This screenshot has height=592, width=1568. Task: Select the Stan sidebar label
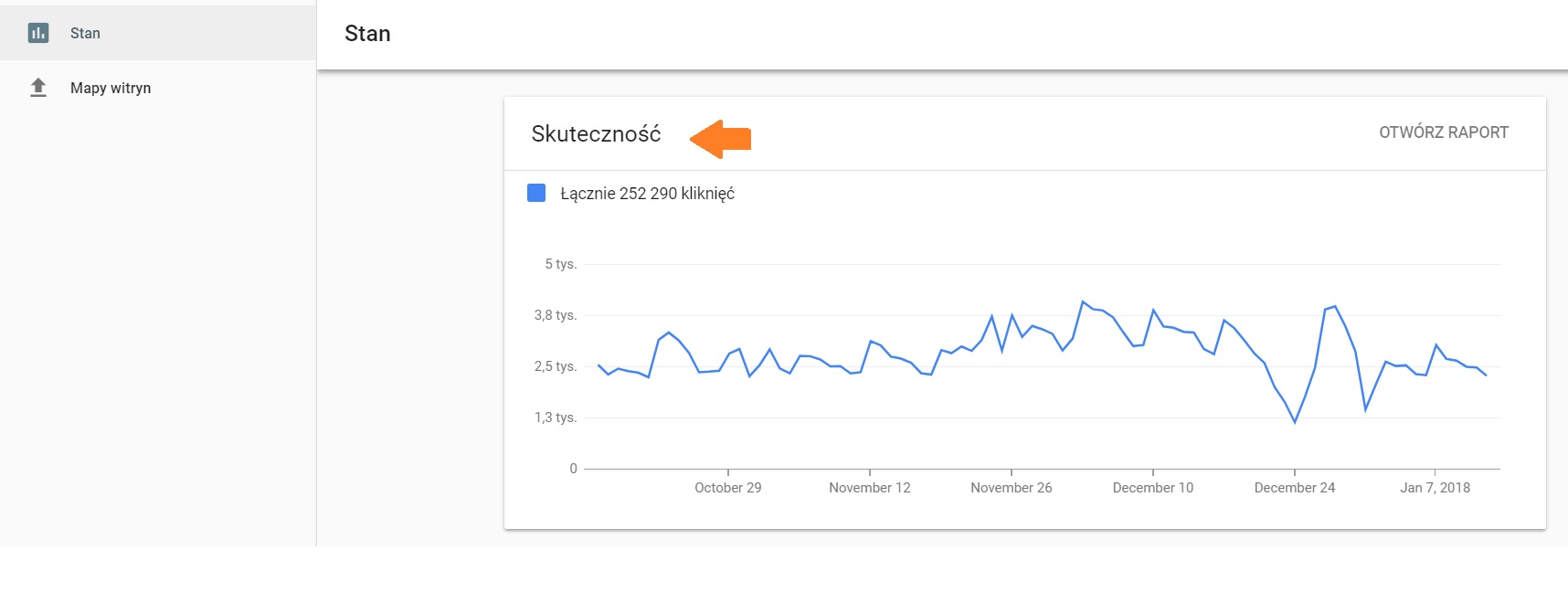pos(85,33)
